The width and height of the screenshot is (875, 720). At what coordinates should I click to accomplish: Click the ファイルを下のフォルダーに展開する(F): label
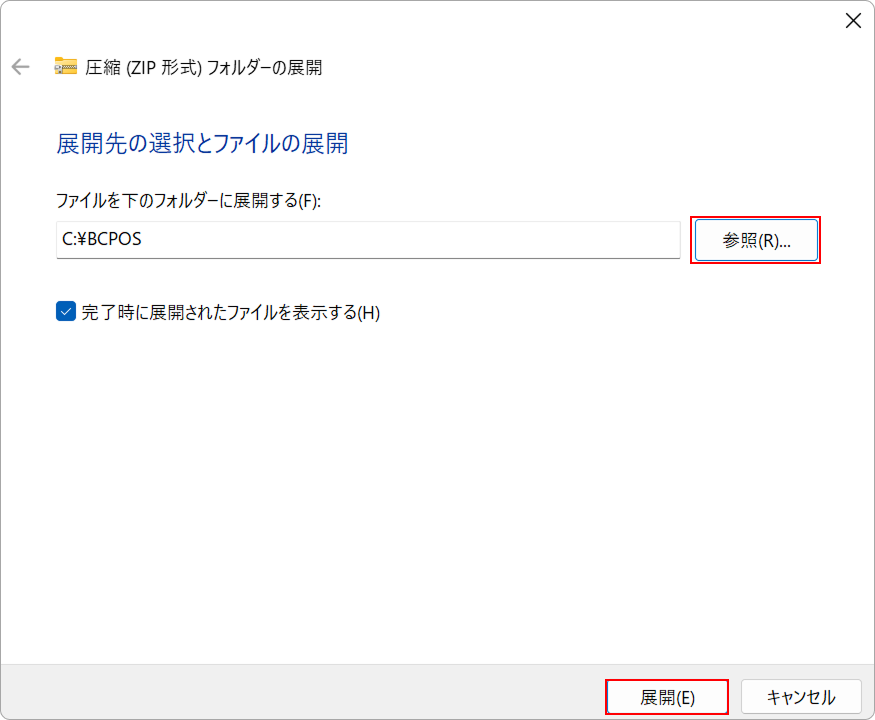click(187, 200)
